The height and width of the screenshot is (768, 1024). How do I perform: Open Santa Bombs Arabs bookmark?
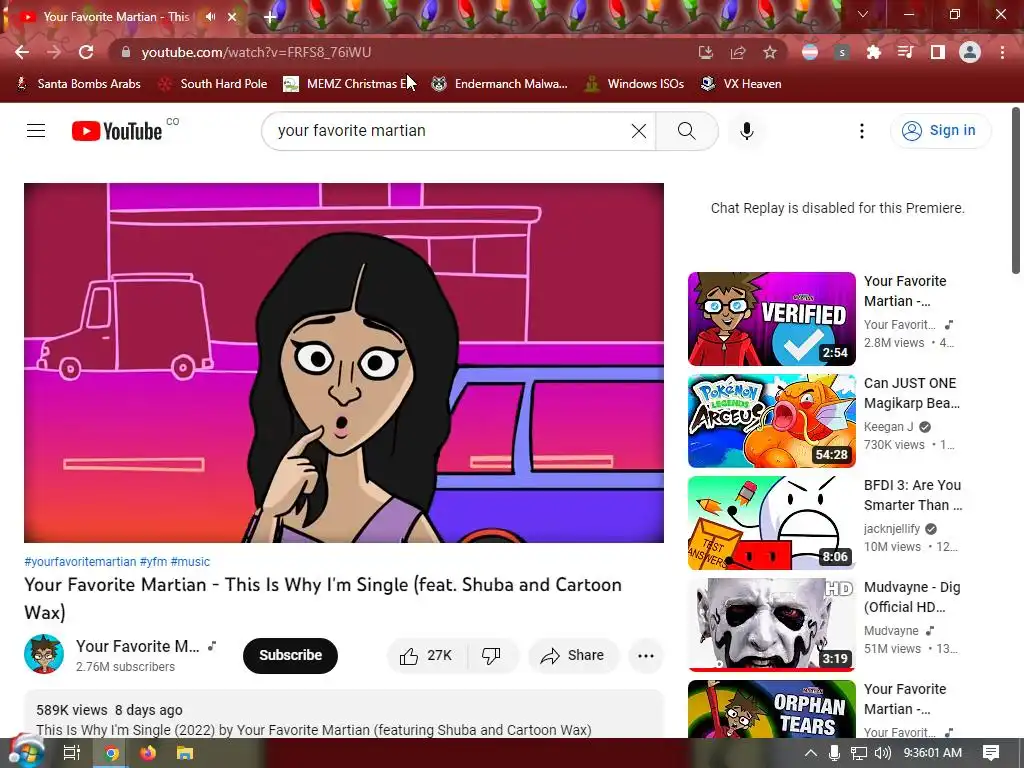78,84
